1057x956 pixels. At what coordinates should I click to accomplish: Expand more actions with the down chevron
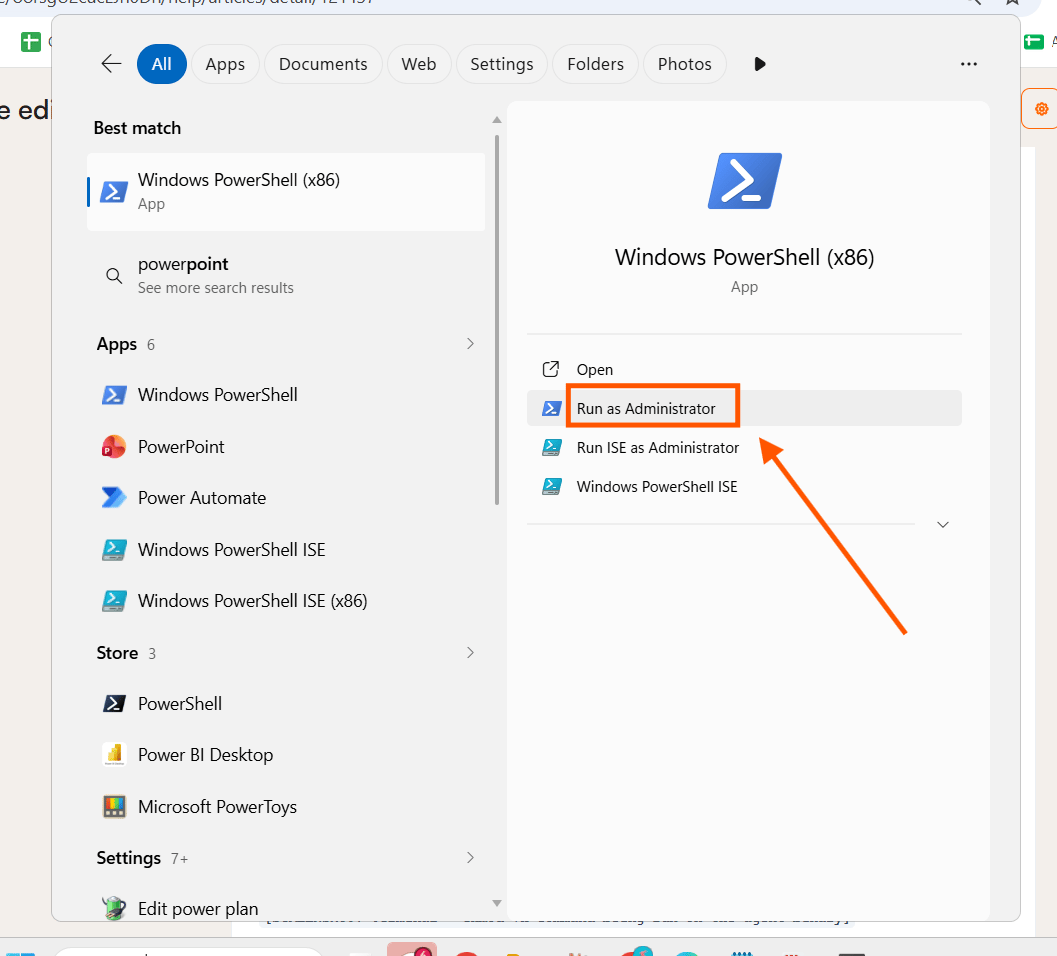coord(943,525)
